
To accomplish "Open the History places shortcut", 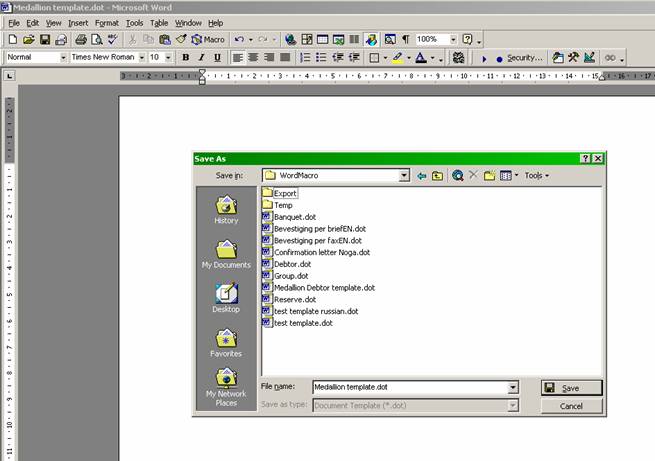I will coord(226,209).
